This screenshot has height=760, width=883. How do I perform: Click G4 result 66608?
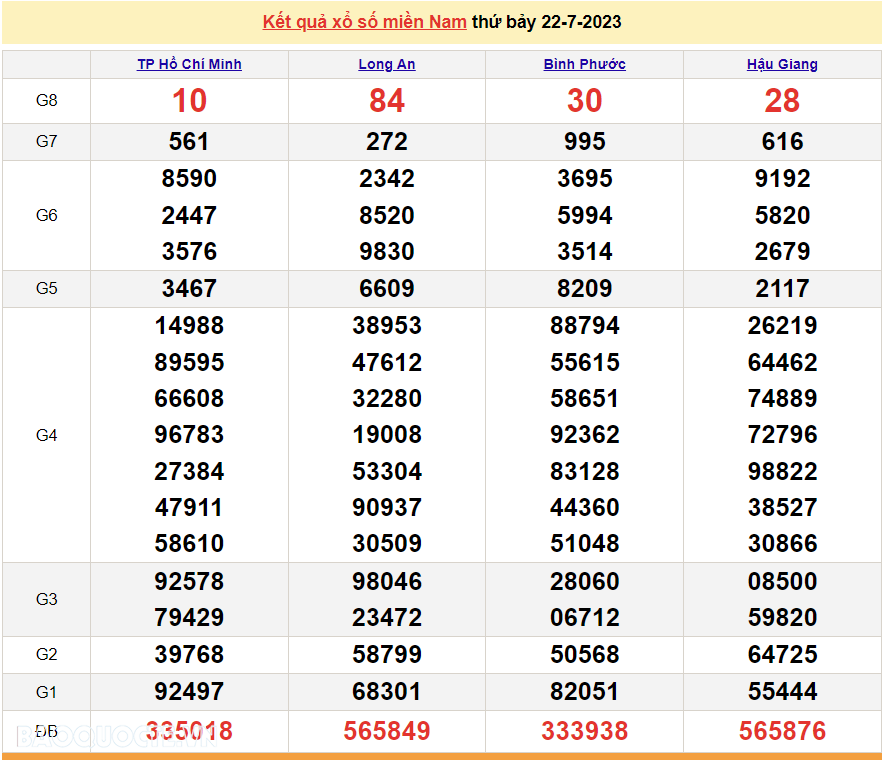click(189, 398)
